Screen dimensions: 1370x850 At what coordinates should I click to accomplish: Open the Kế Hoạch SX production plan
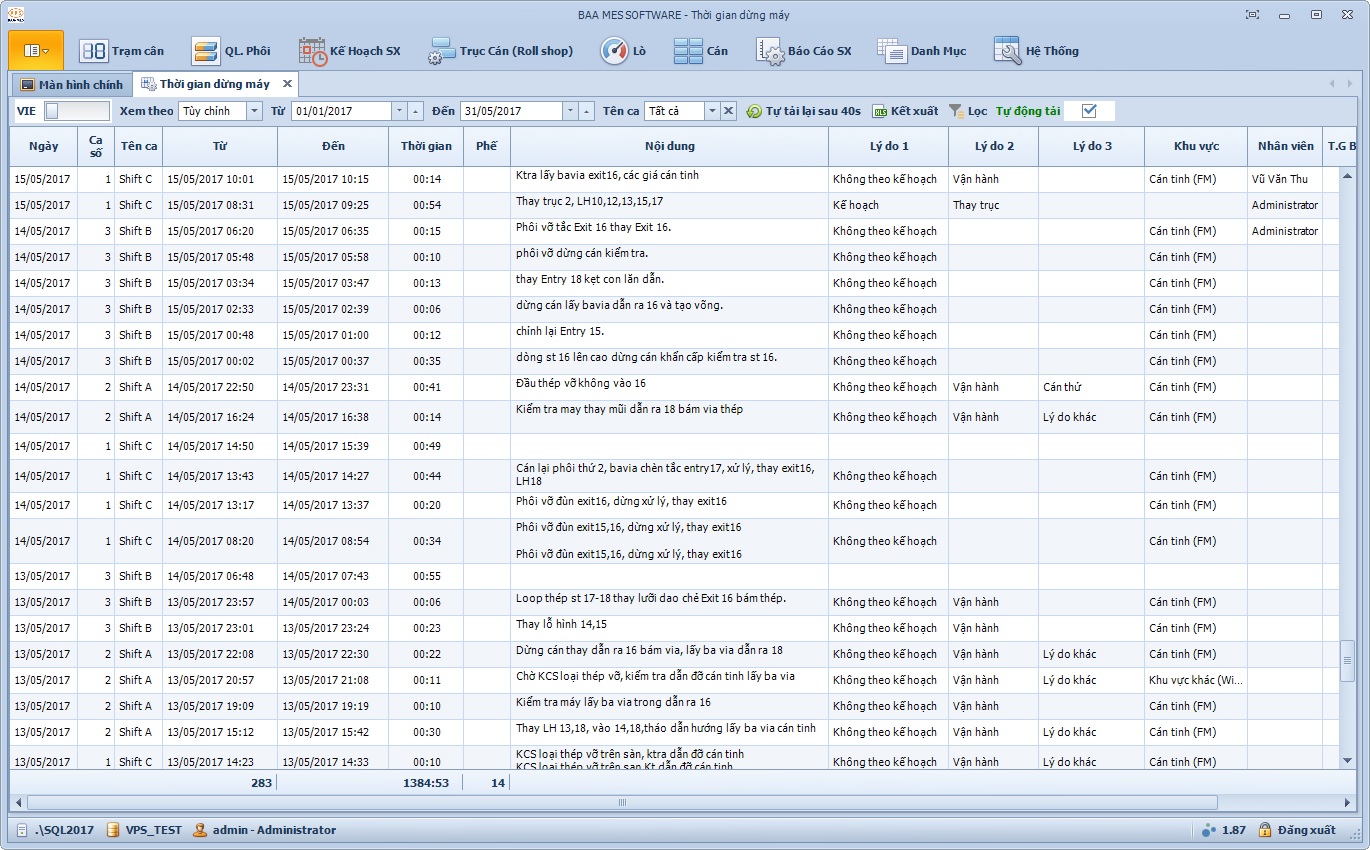click(350, 51)
